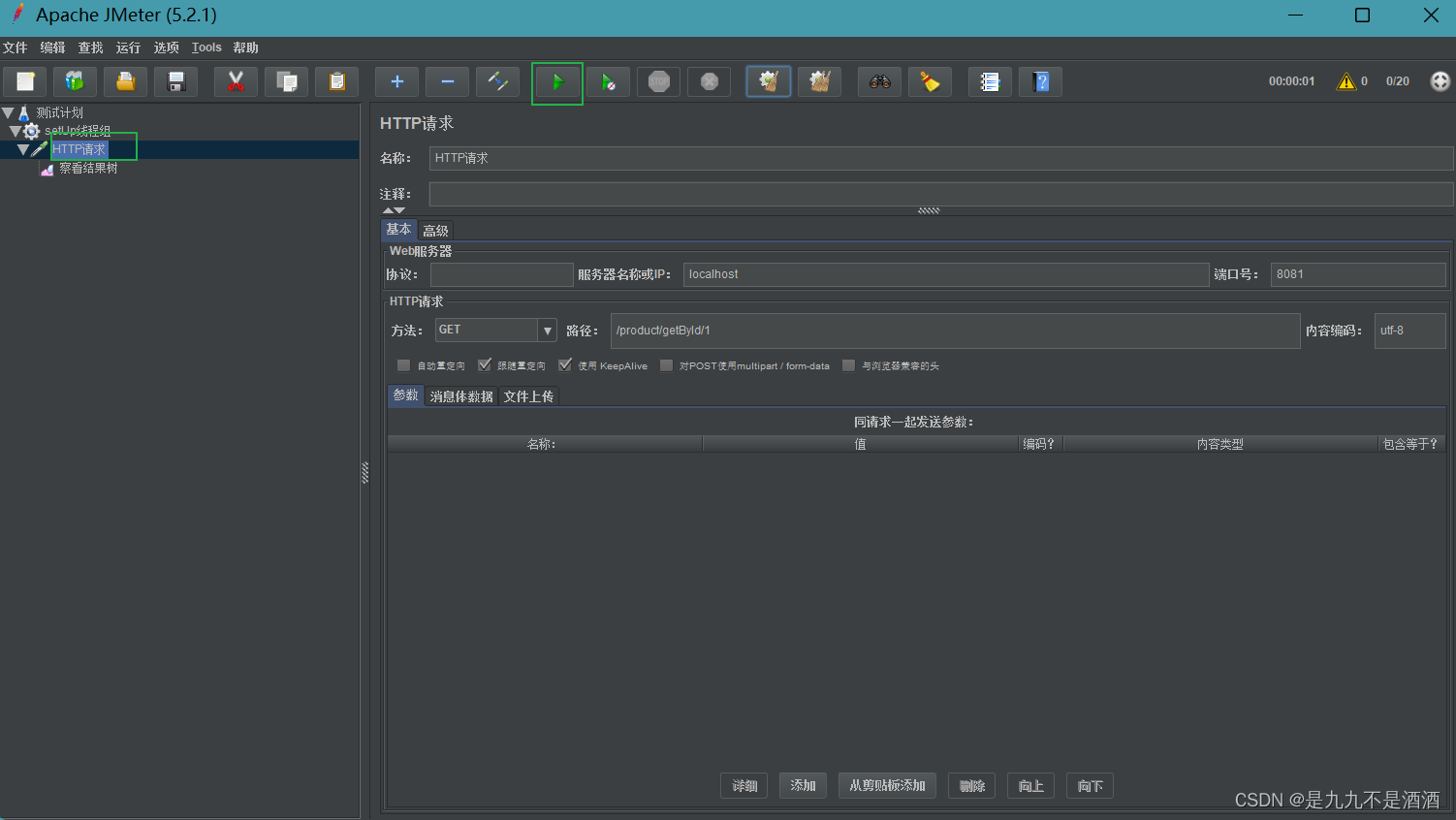The width and height of the screenshot is (1456, 820).
Task: Open the 帮助 menu
Action: 246,47
